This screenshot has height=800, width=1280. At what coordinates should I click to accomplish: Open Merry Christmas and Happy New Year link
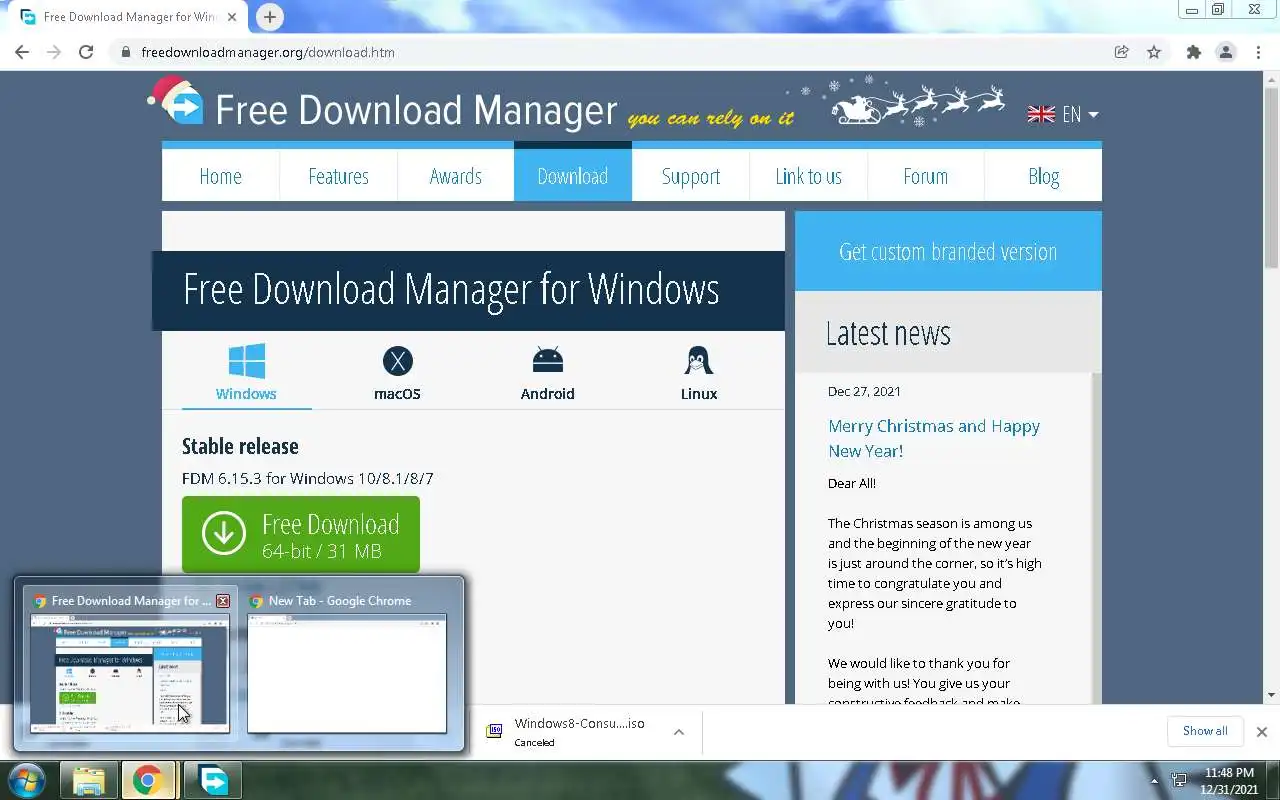point(934,438)
